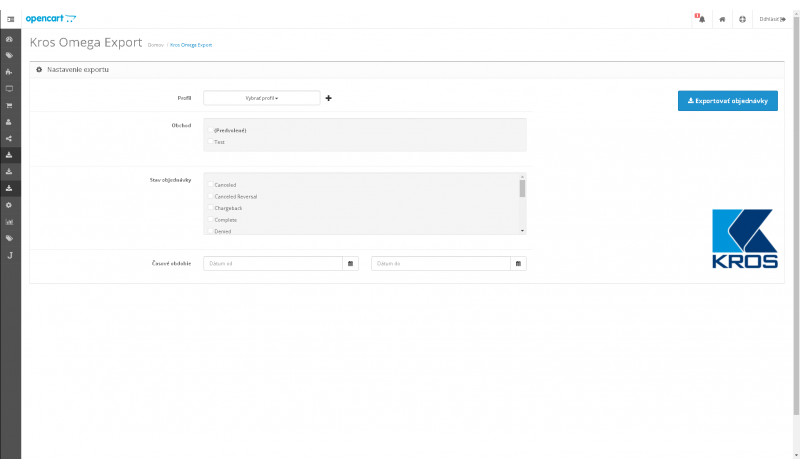The image size is (800, 470).
Task: Click the OpenCart logo
Action: 51,19
